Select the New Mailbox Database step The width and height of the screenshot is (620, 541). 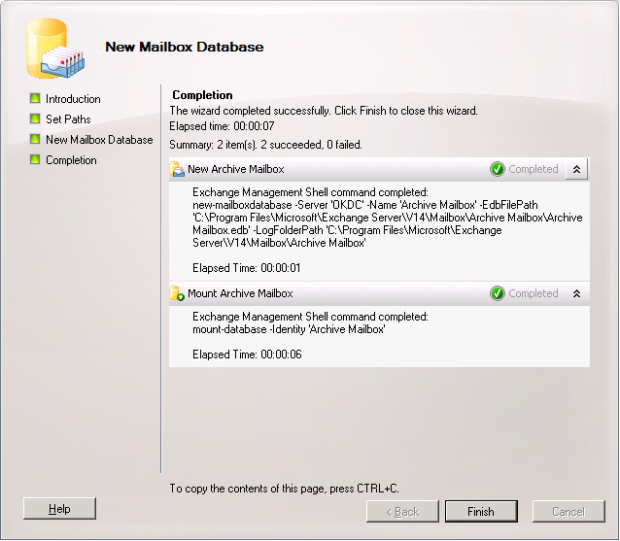[x=99, y=140]
